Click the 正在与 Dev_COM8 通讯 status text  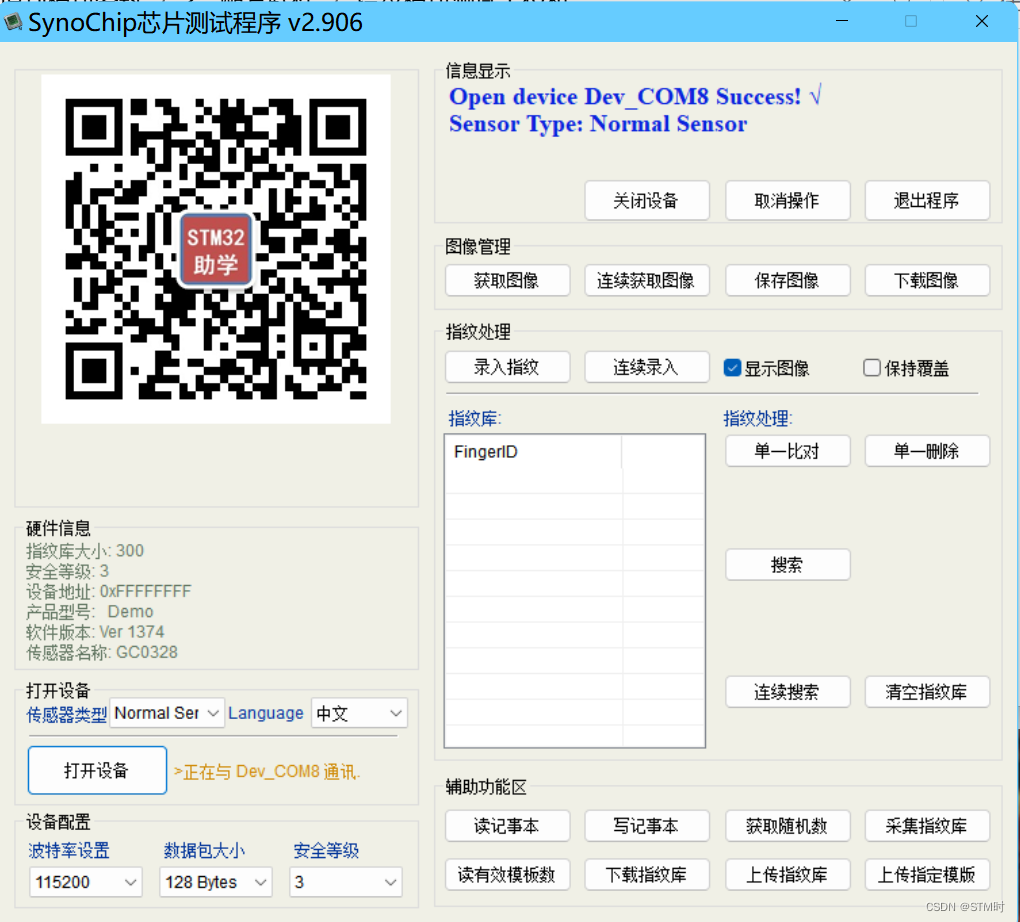click(x=267, y=772)
